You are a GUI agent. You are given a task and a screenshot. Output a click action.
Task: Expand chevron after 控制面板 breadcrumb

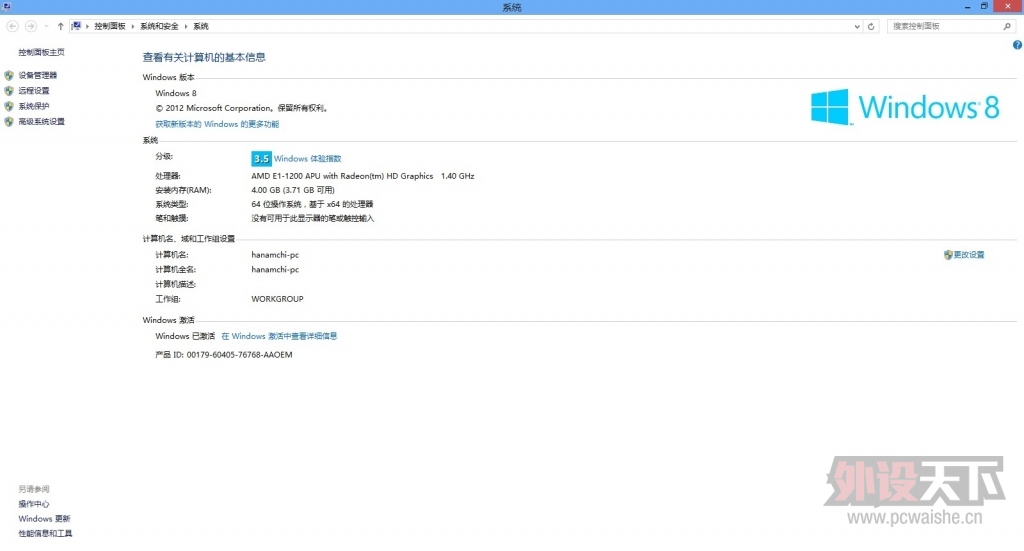[x=133, y=26]
